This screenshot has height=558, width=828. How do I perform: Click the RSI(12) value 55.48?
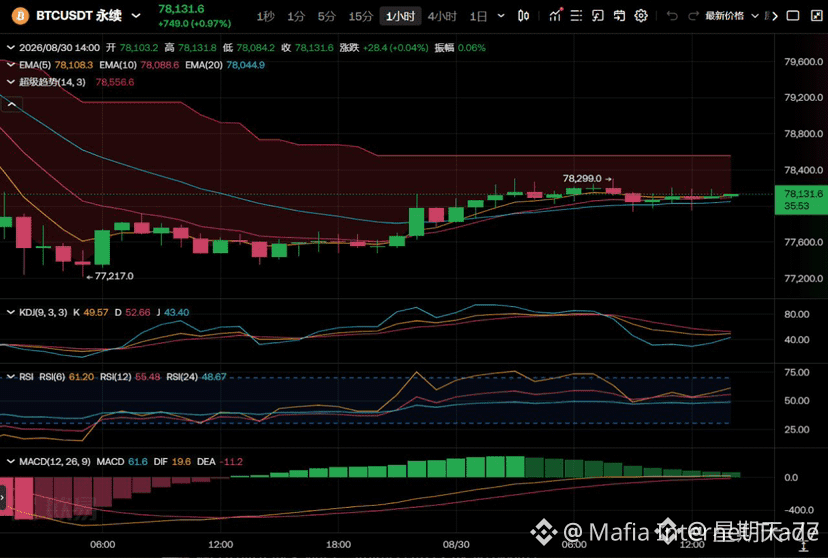pyautogui.click(x=147, y=377)
